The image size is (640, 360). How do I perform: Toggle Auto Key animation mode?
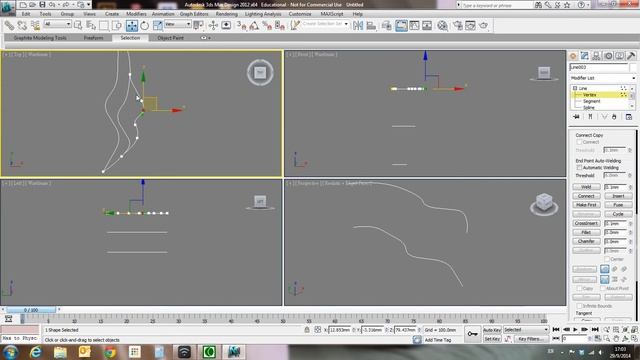click(492, 330)
